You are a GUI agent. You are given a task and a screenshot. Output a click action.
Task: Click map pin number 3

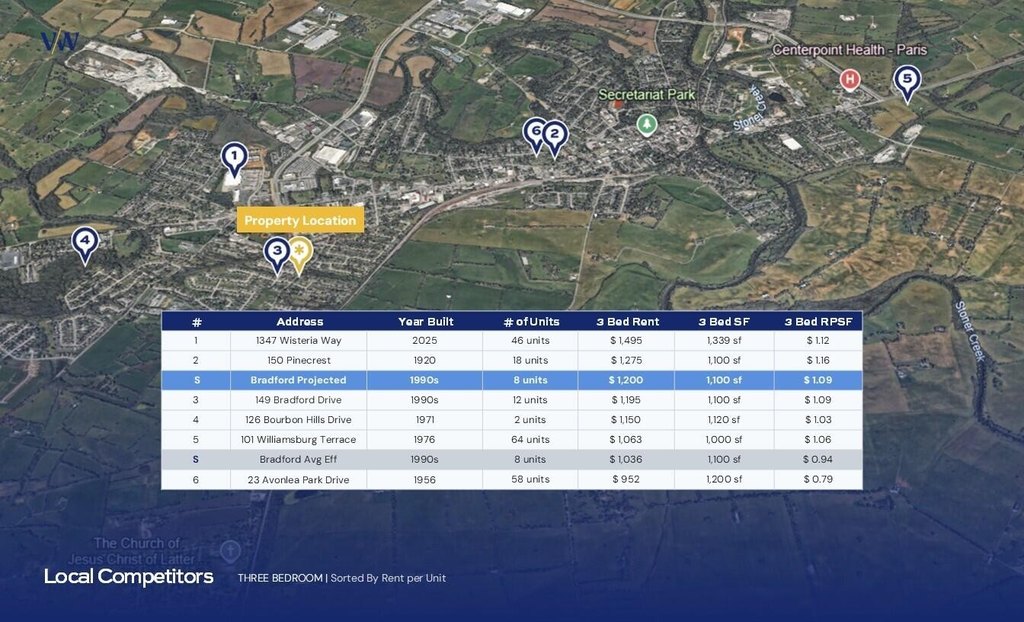point(277,252)
